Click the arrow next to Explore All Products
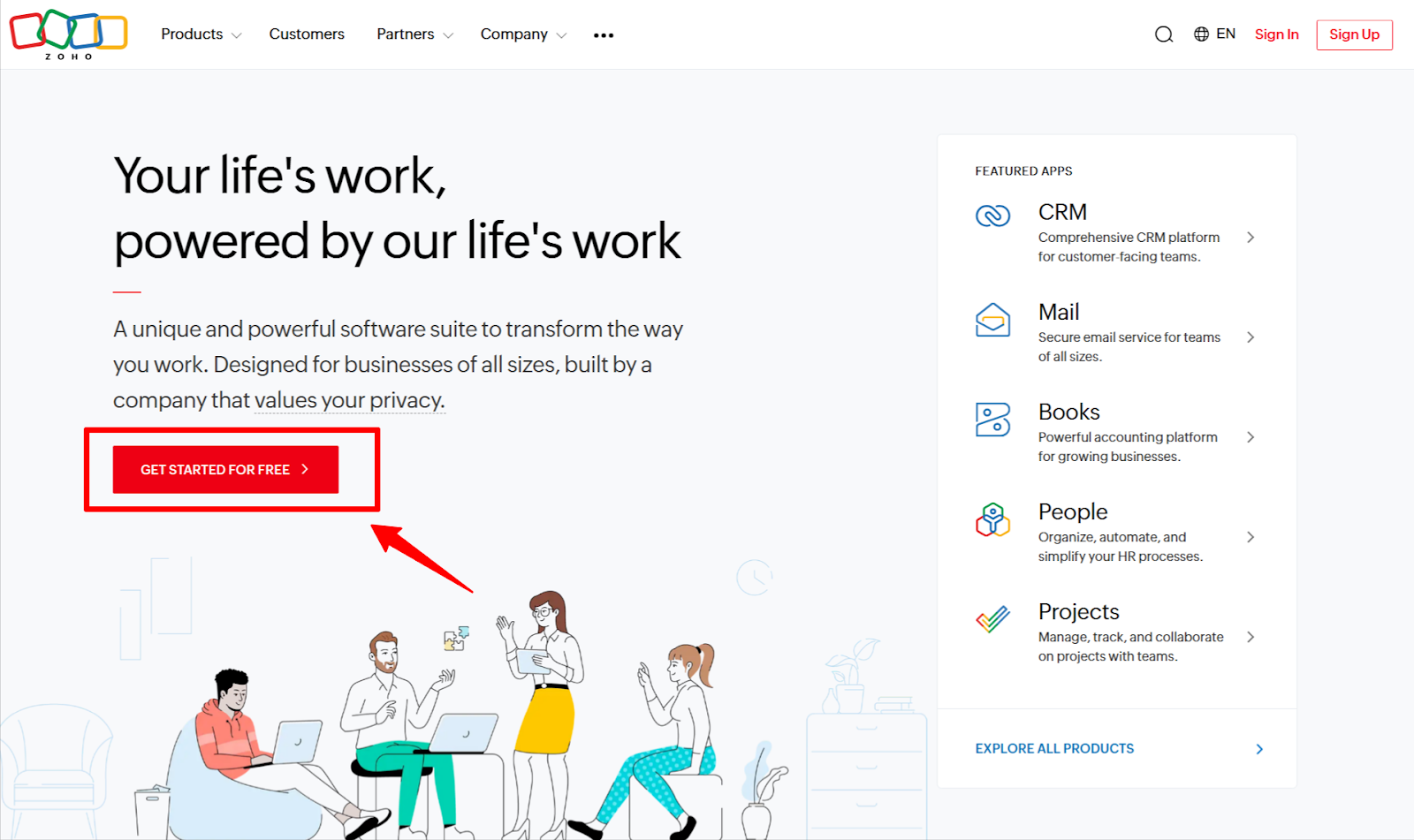The image size is (1414, 840). (x=1259, y=749)
